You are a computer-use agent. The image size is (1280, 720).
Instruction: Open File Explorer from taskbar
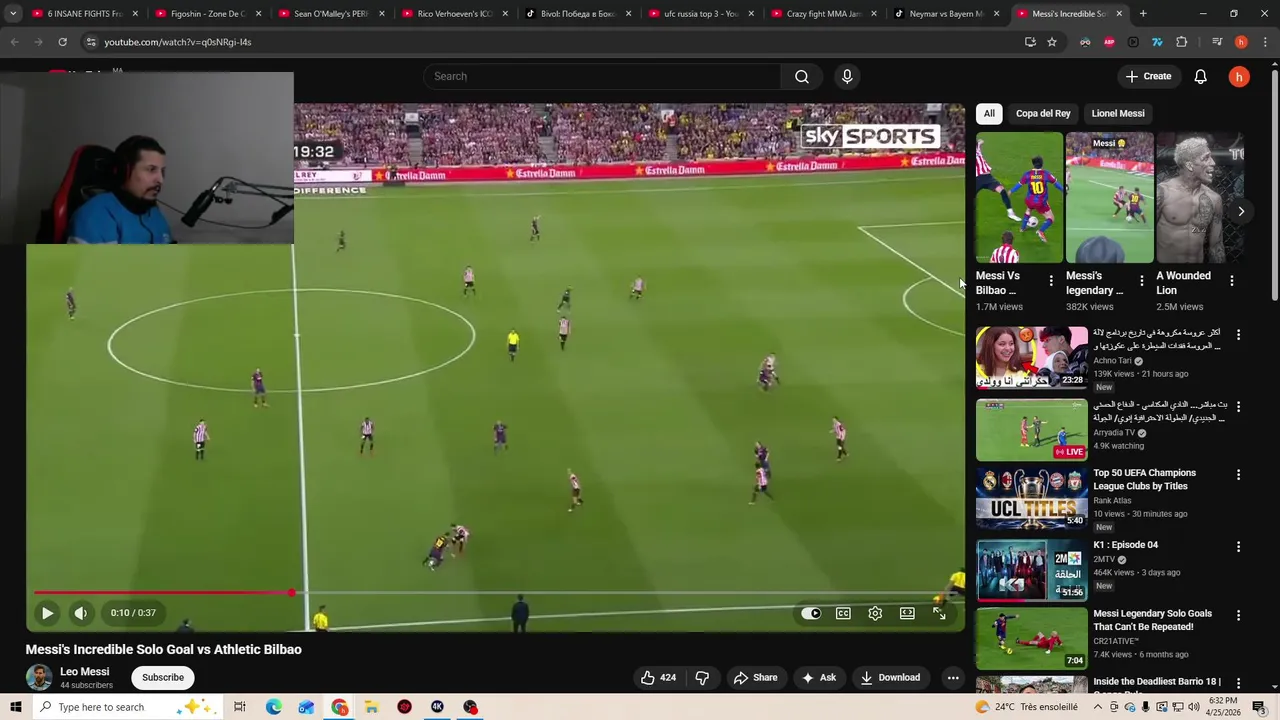(x=371, y=707)
